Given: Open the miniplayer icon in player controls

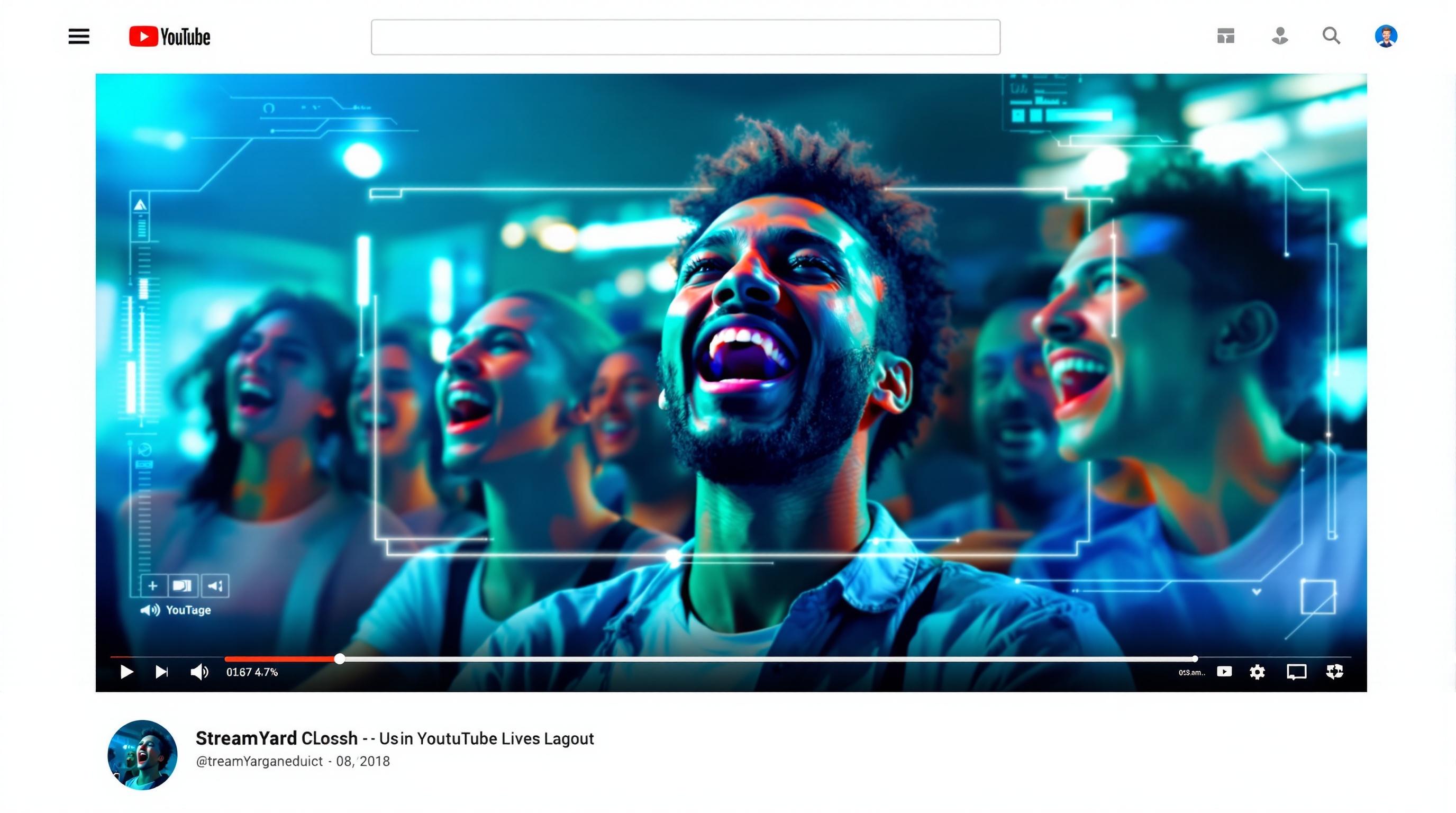Looking at the screenshot, I should pos(1225,672).
